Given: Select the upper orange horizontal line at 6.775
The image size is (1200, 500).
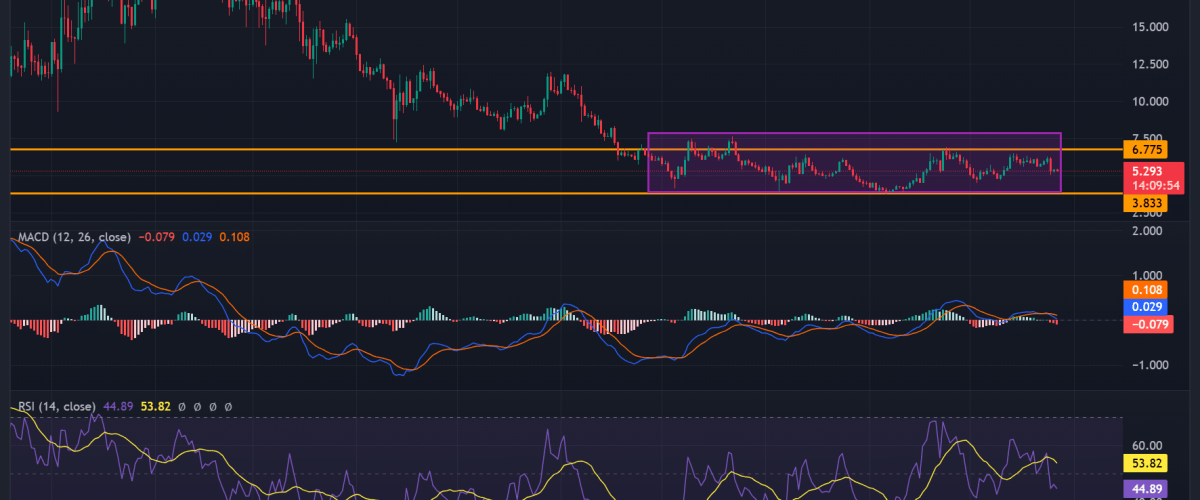Looking at the screenshot, I should (x=300, y=149).
